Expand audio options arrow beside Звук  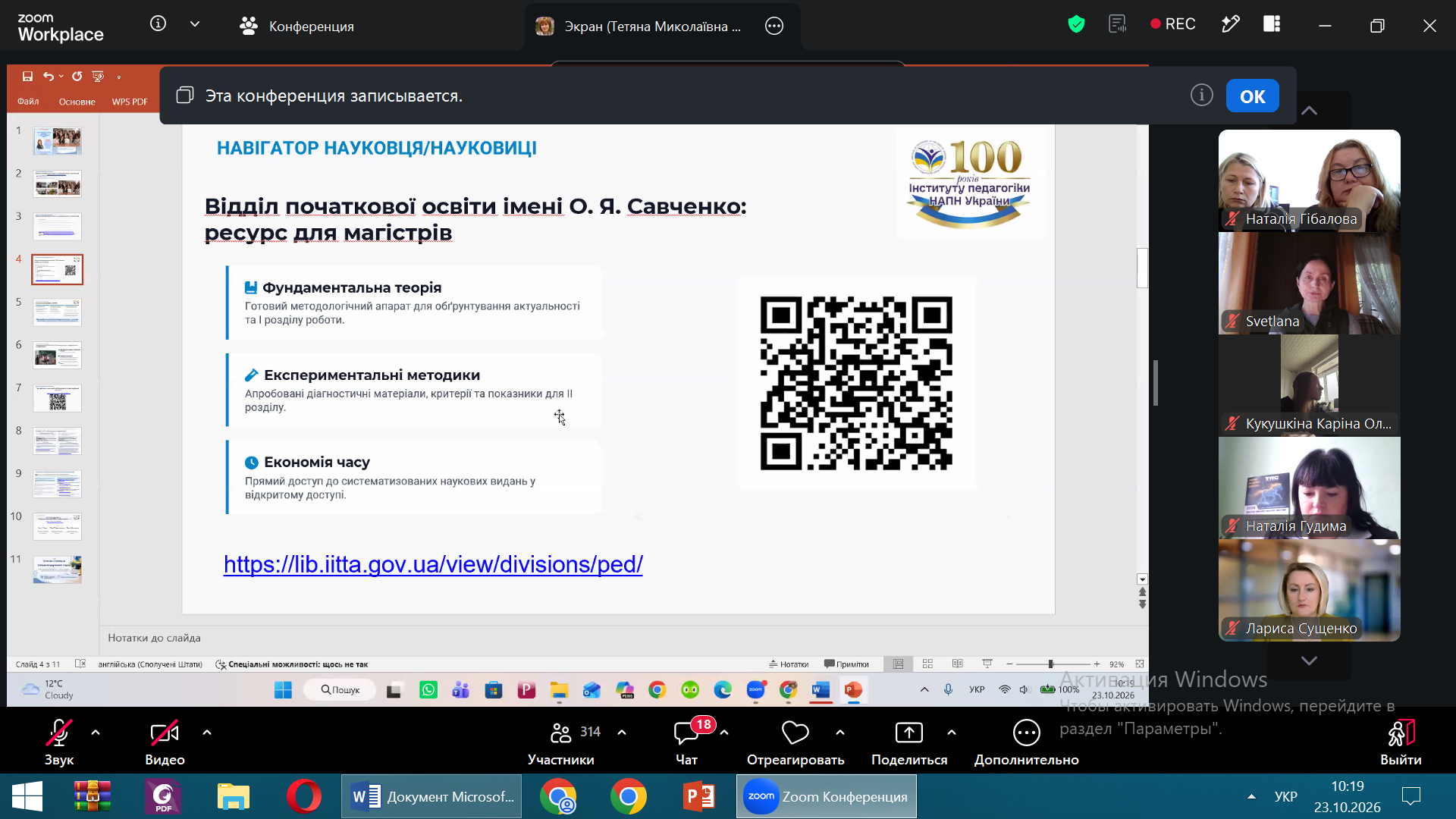96,733
